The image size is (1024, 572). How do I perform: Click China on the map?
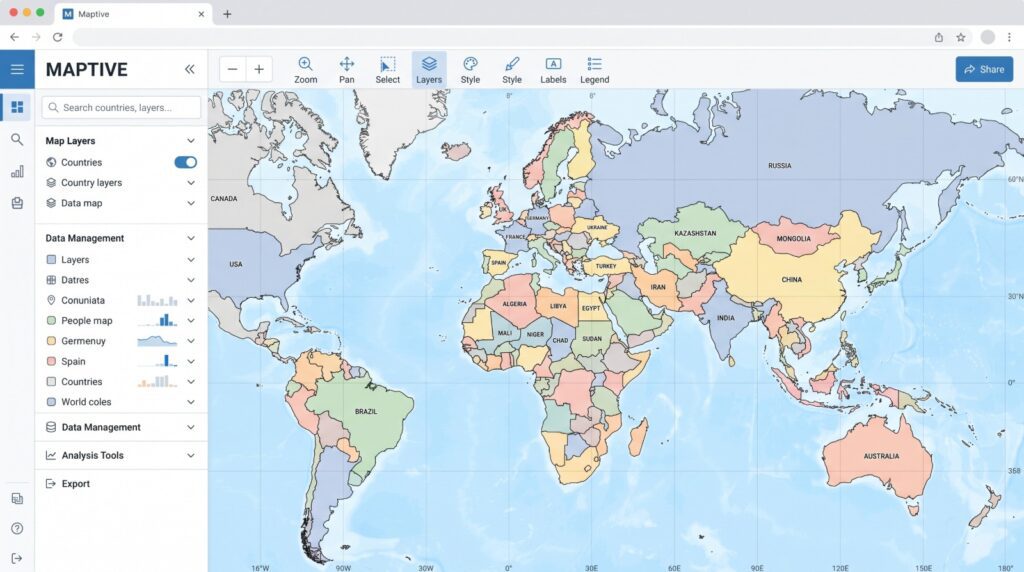point(792,279)
